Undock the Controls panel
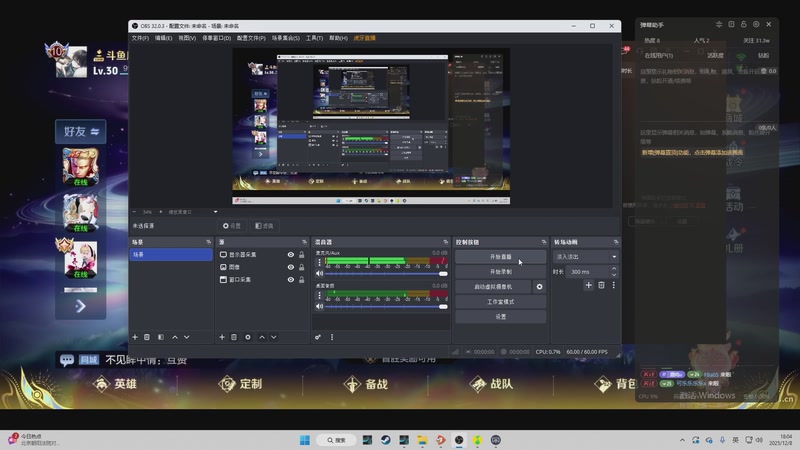 pos(543,242)
